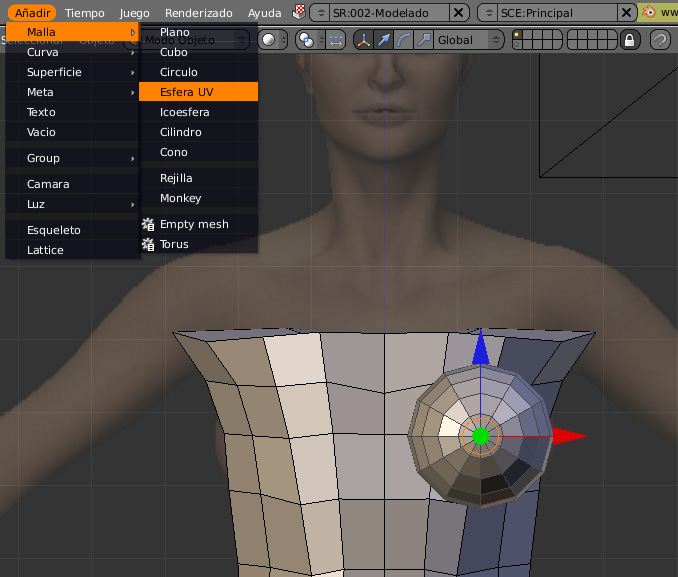Add an Icoesfera mesh
This screenshot has width=678, height=577.
[198, 112]
